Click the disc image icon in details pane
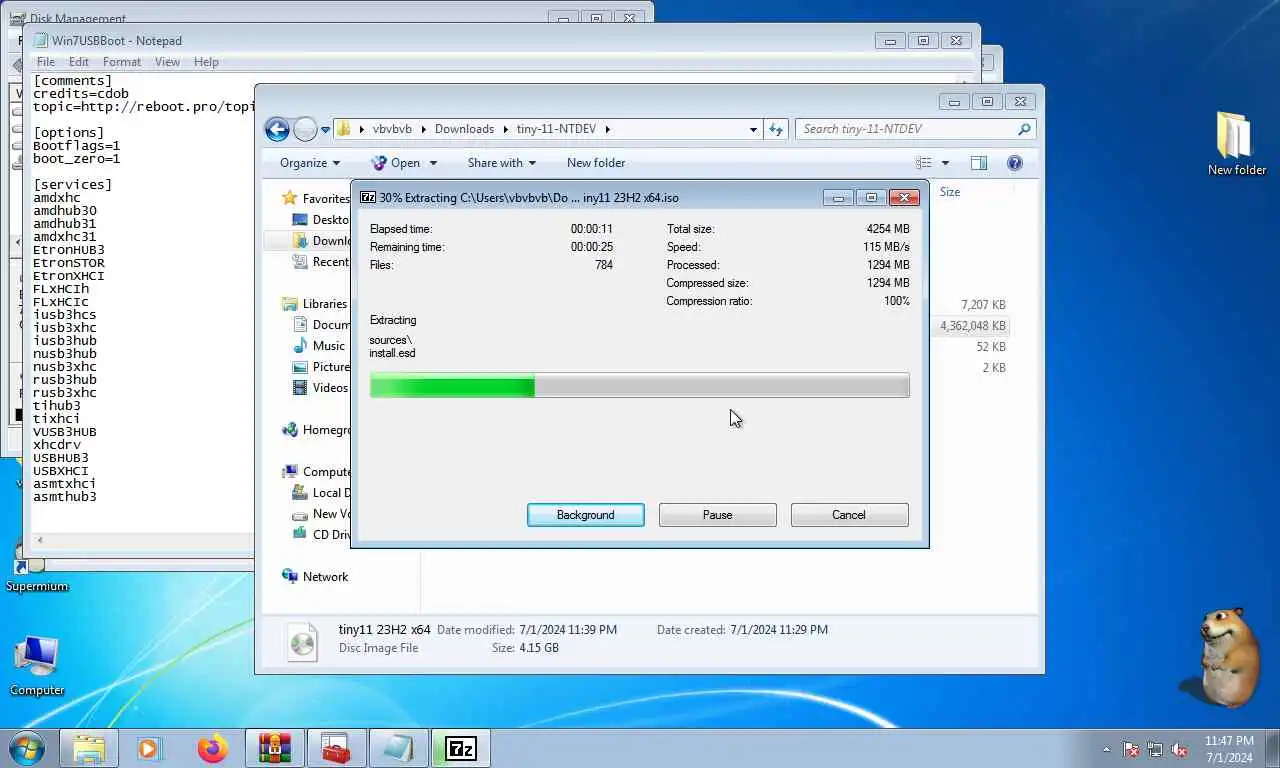This screenshot has width=1280, height=768. [x=302, y=641]
